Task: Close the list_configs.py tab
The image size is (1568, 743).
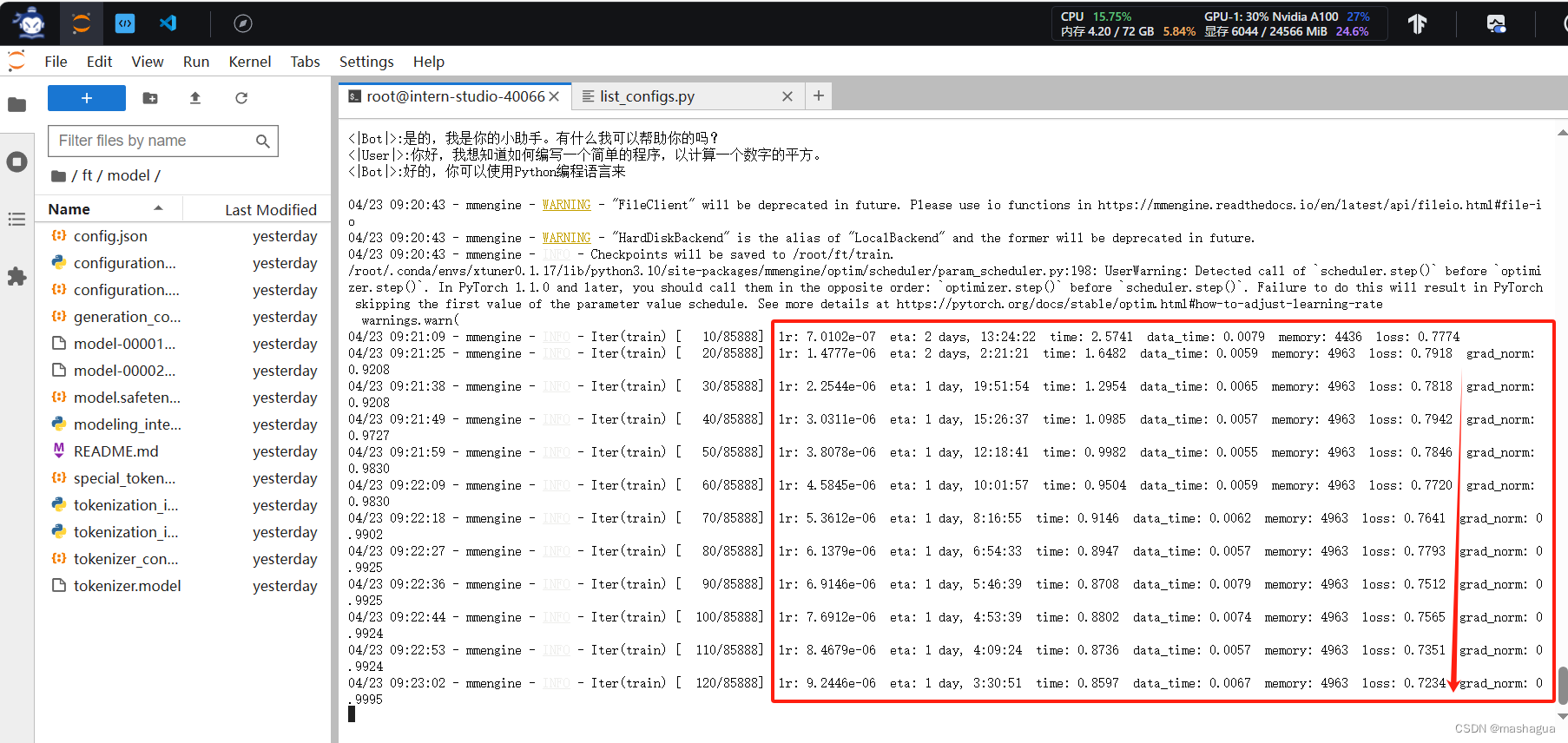Action: (x=787, y=96)
